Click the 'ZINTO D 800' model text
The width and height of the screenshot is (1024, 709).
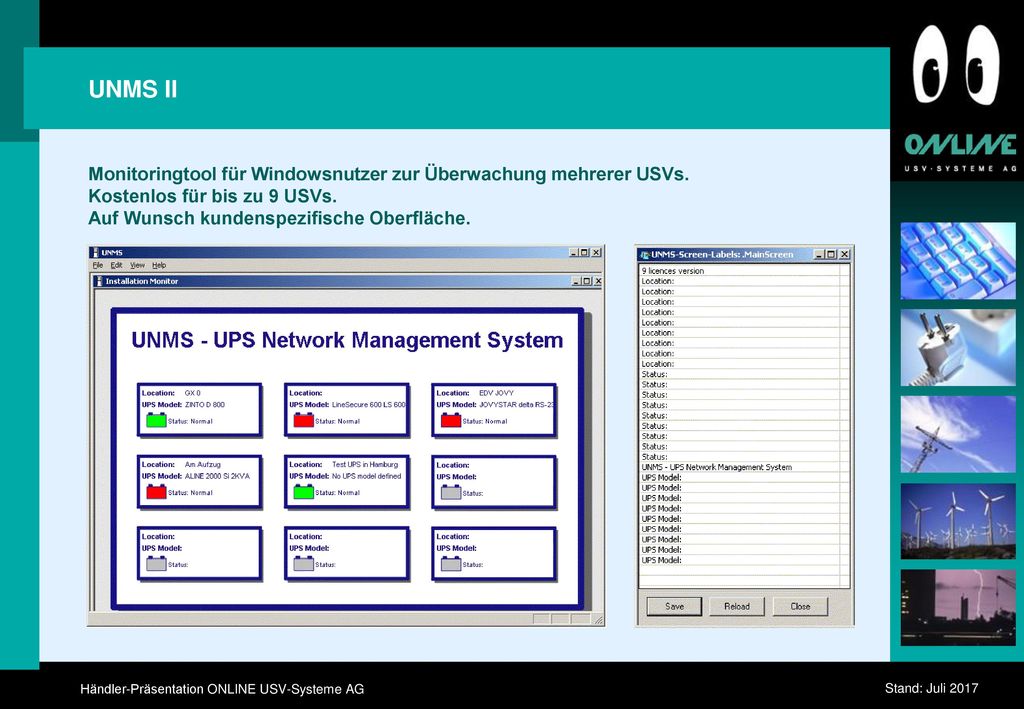(204, 405)
